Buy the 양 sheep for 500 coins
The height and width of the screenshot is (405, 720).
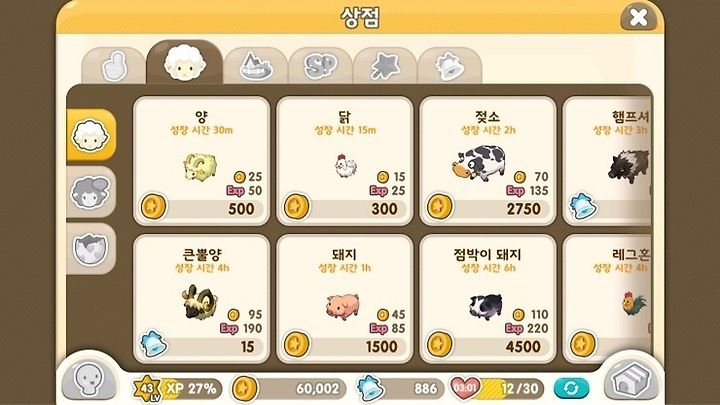tap(201, 161)
